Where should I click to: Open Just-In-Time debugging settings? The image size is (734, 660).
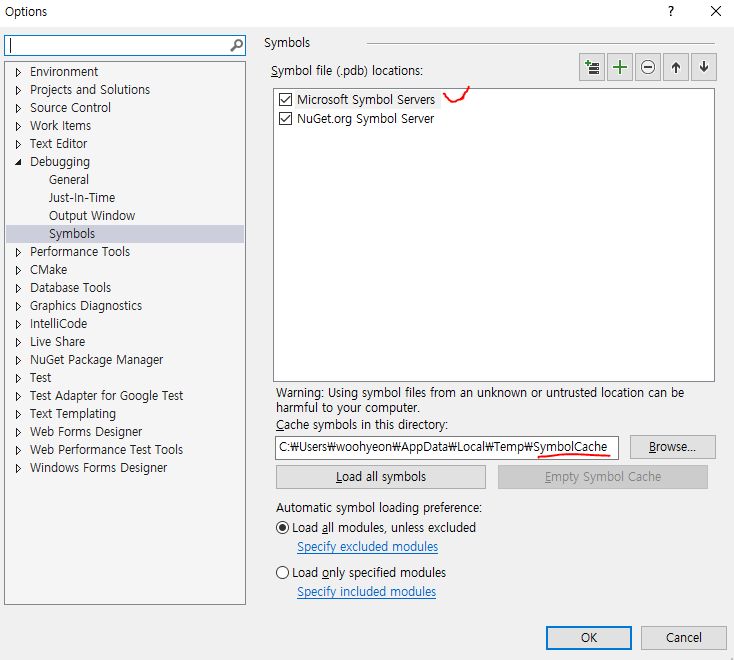tap(82, 198)
